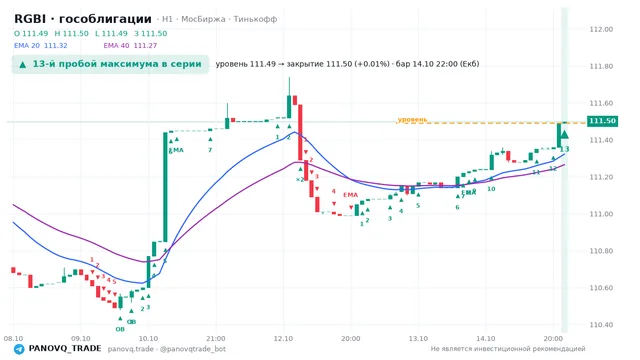Click the big green breakout triangle above marker 13
Screen dimensions: 640x360
click(564, 135)
